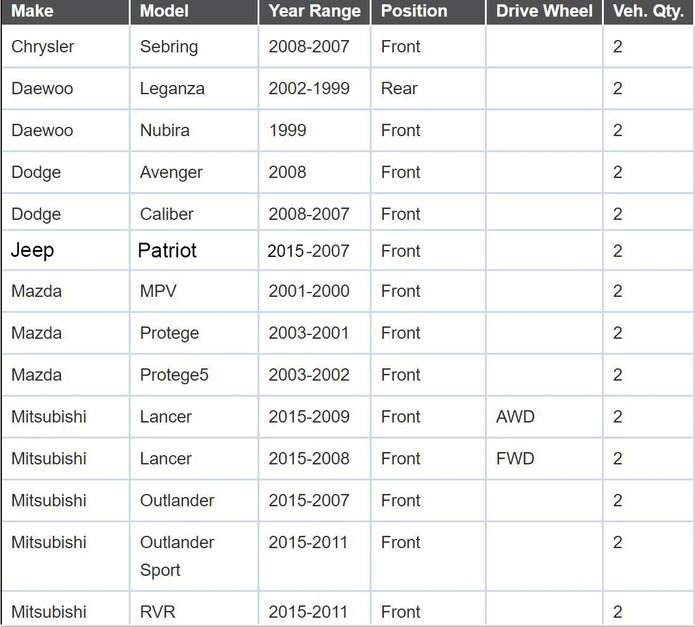Select the Nubira model cell

point(194,131)
